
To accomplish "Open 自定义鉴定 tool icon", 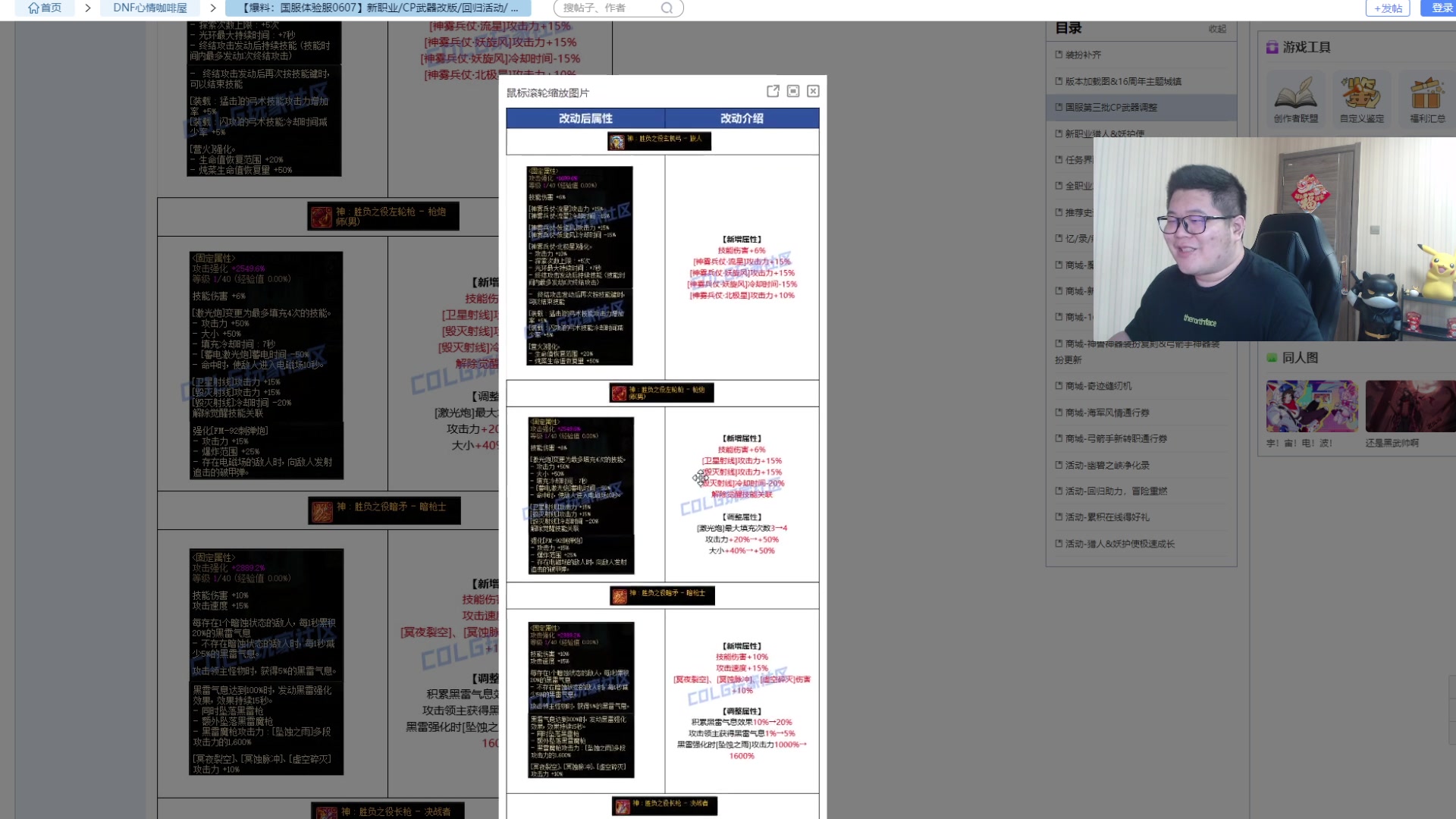I will tap(1361, 94).
